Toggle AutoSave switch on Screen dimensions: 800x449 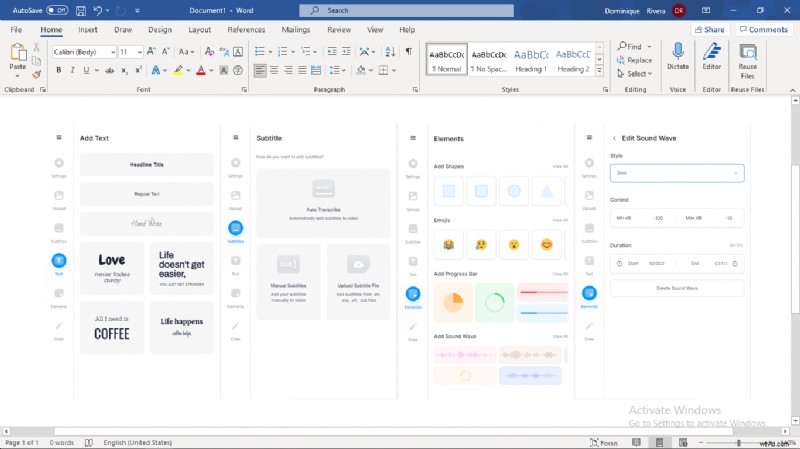click(x=57, y=10)
